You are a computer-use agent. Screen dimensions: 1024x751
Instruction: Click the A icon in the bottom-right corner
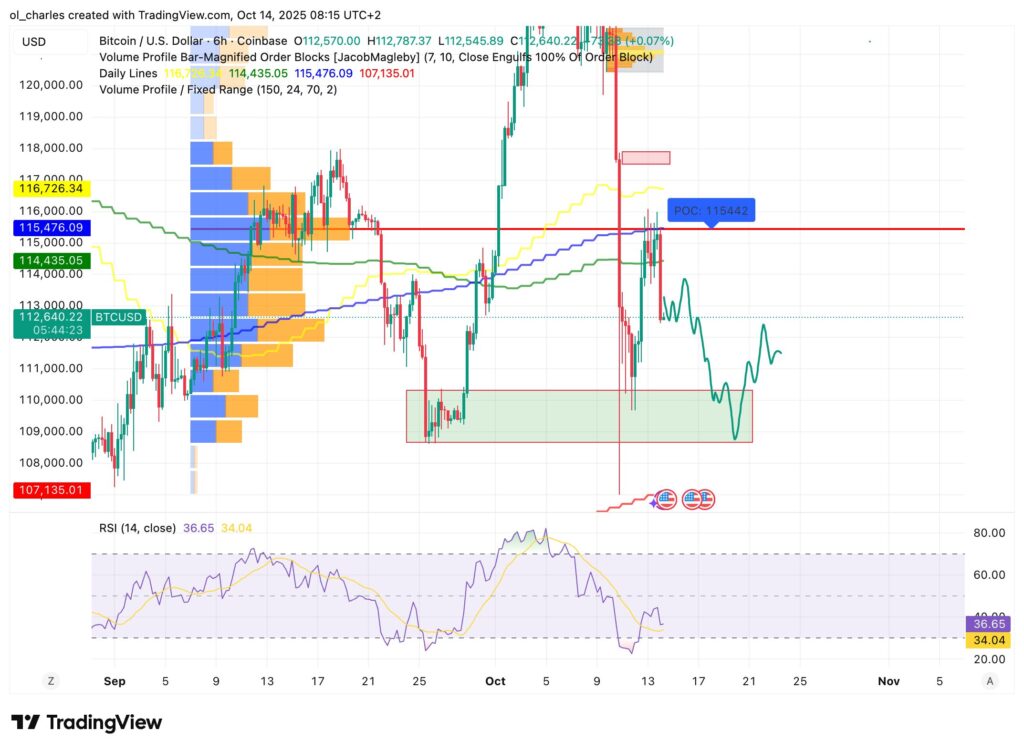point(990,680)
